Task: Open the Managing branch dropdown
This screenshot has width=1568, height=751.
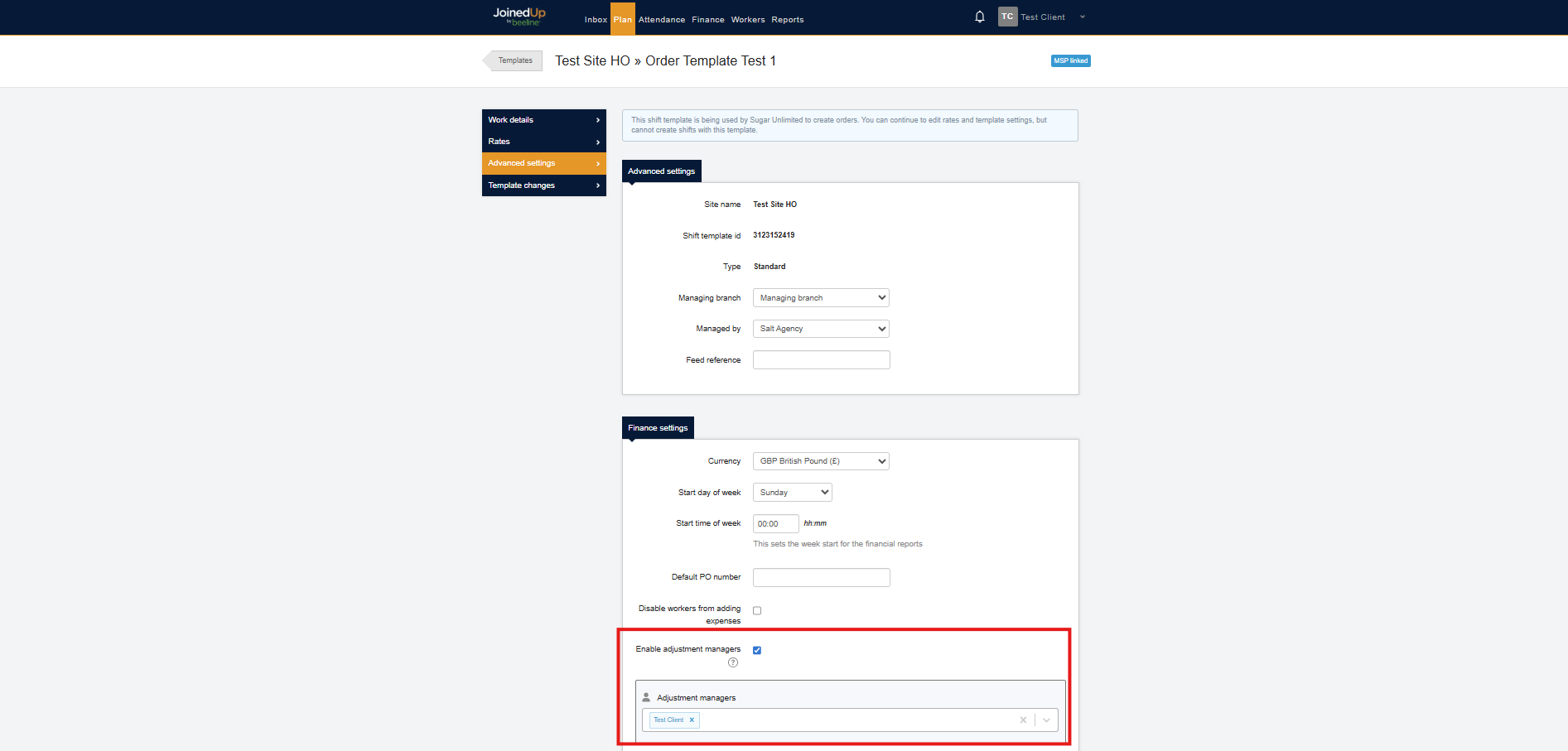Action: 821,298
